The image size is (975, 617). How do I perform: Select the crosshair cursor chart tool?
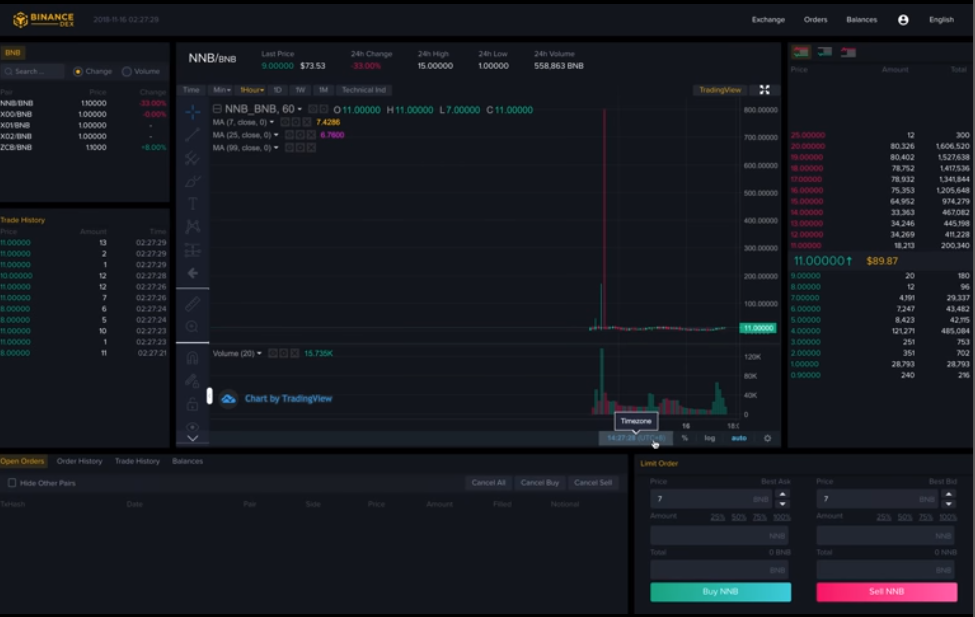click(x=193, y=112)
